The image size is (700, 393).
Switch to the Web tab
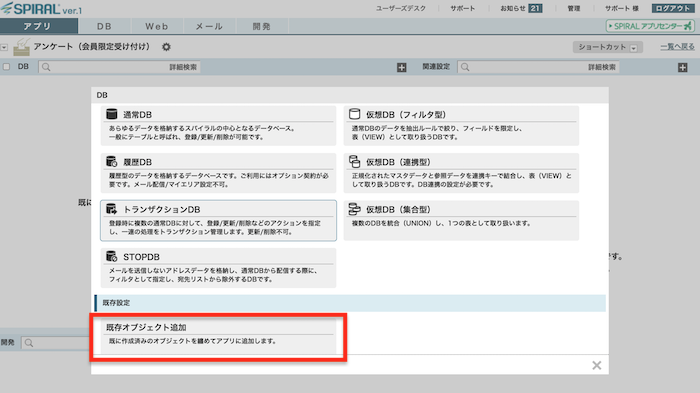click(157, 26)
